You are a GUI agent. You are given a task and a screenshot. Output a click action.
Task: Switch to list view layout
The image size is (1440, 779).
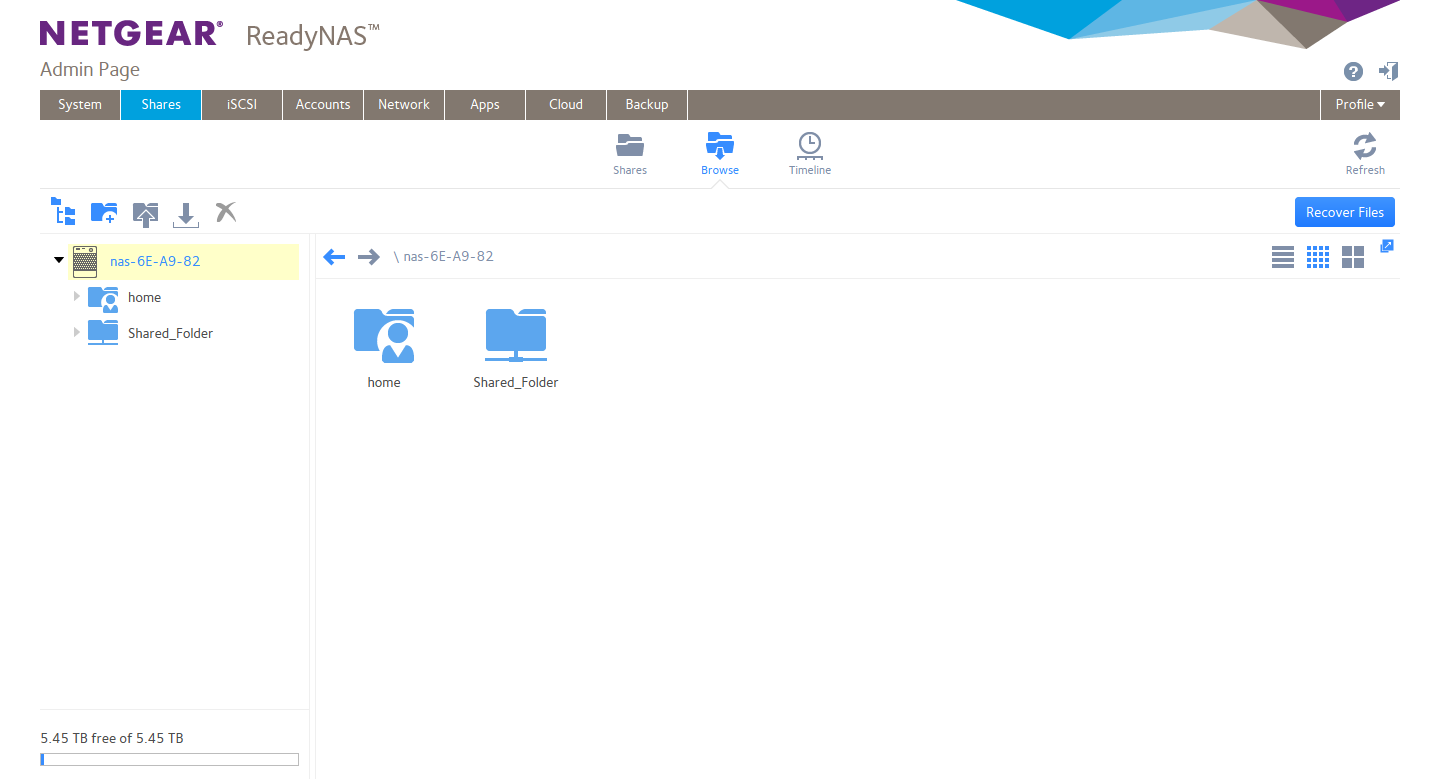click(1283, 257)
